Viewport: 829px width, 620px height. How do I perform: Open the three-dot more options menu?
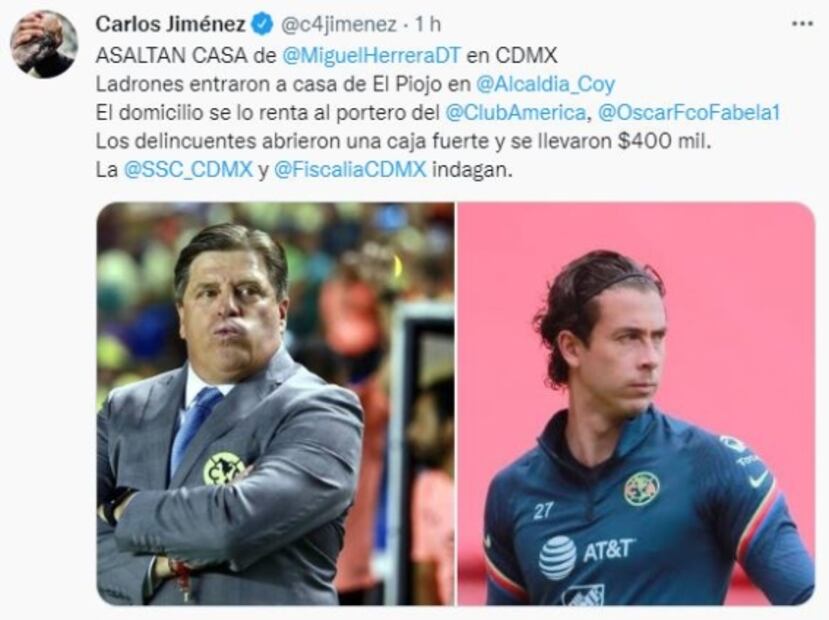coord(802,24)
